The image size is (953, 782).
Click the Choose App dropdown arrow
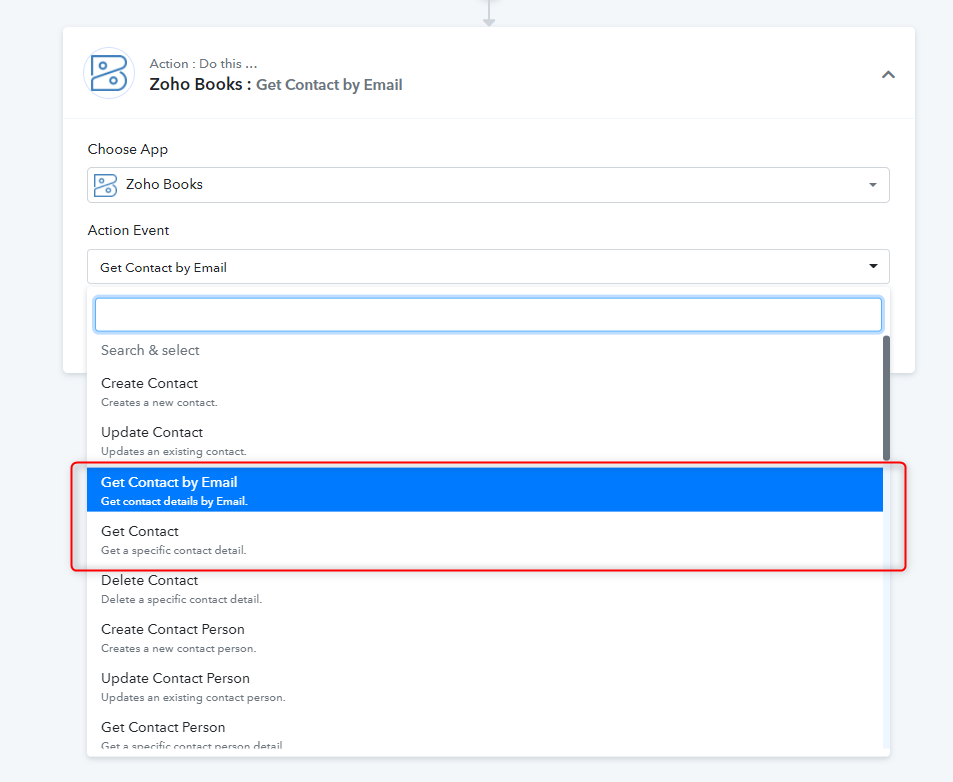coord(873,185)
